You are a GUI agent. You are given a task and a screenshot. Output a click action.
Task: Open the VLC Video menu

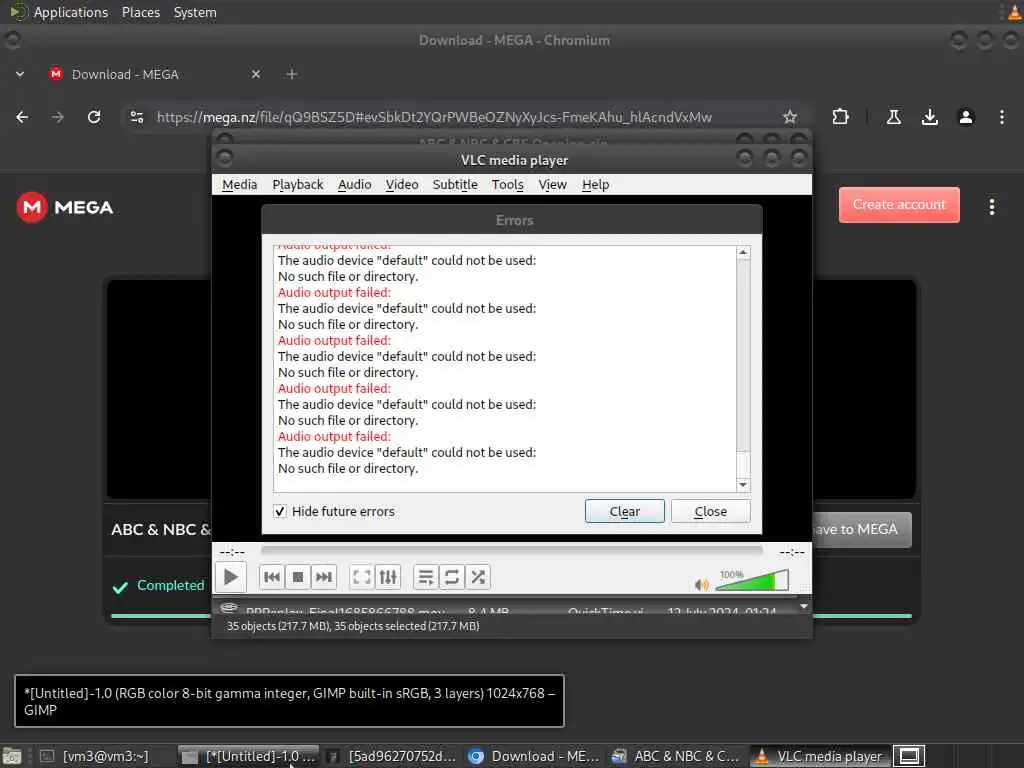[402, 185]
